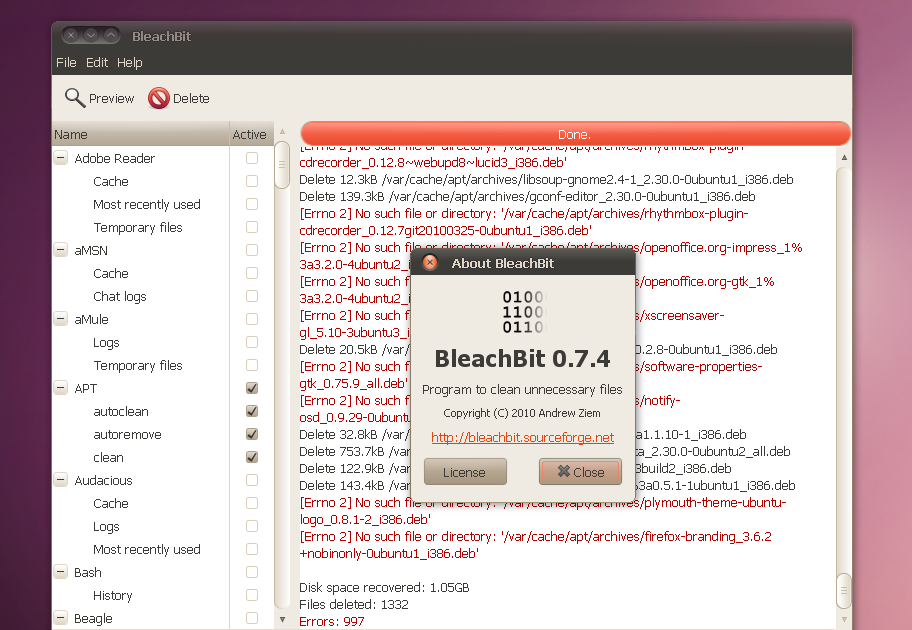Click the 'BleachBit 0.7.4' version heading
912x630 pixels.
(x=522, y=358)
